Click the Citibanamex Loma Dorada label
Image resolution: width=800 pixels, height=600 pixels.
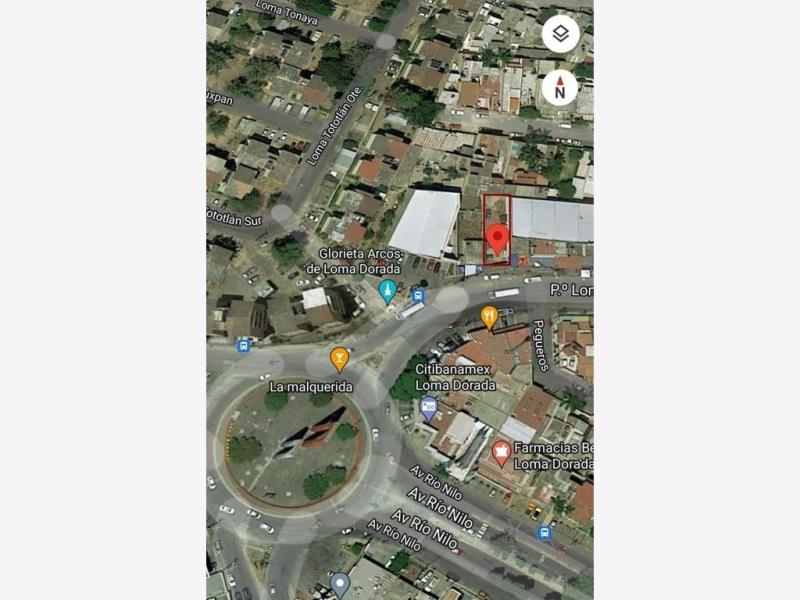(455, 377)
